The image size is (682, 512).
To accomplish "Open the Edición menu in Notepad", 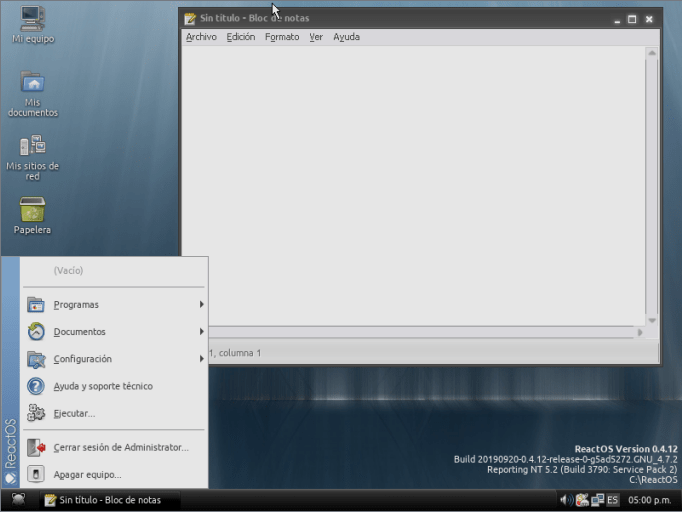I will point(241,37).
